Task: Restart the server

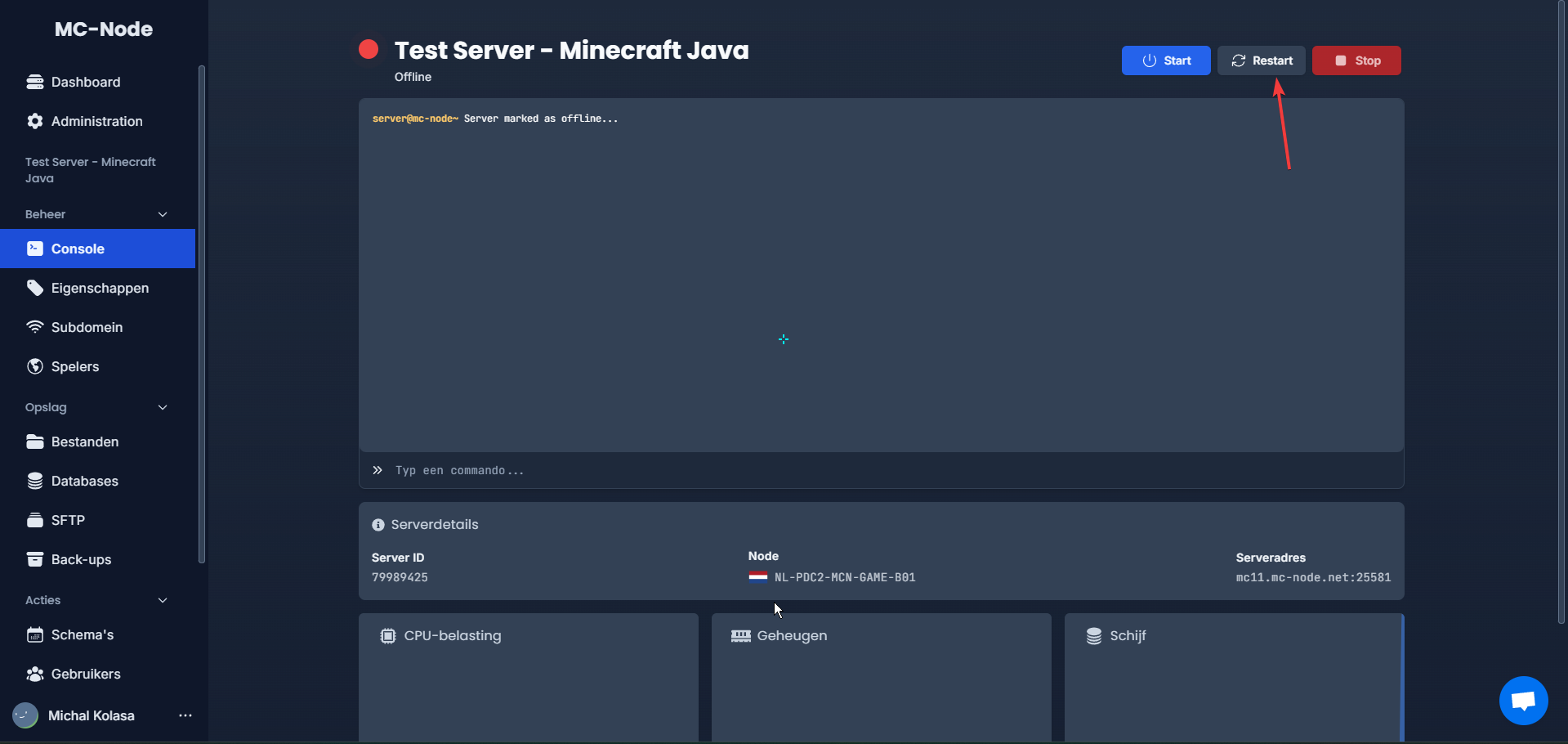Action: coord(1262,61)
